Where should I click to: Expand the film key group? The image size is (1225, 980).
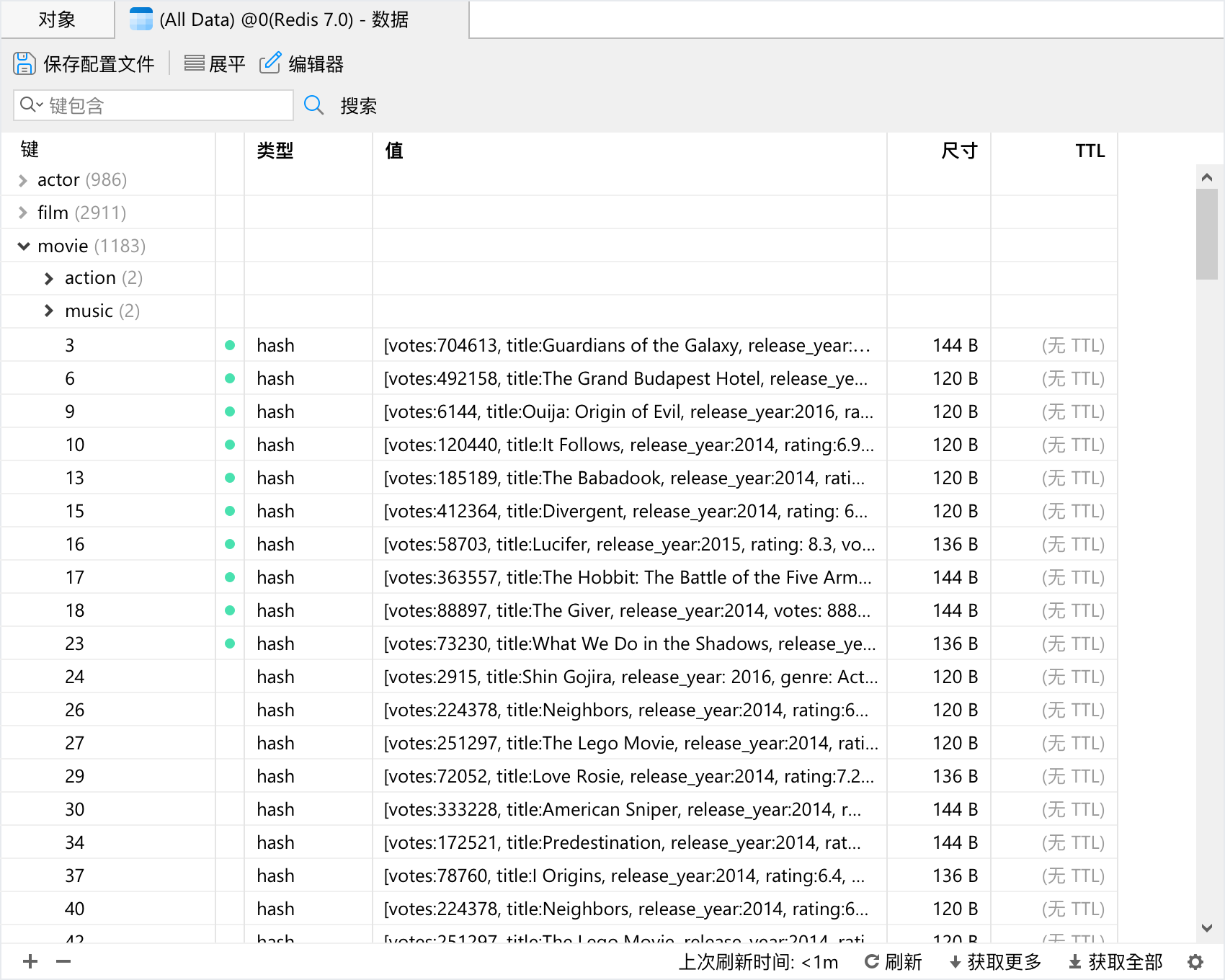click(23, 213)
